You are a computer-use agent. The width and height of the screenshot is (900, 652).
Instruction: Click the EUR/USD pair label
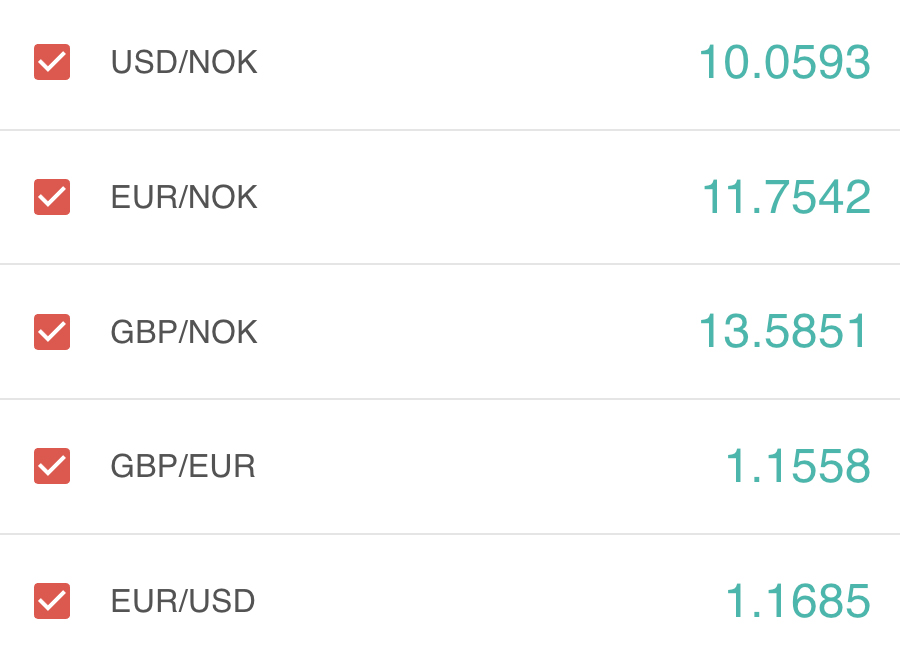(x=183, y=601)
